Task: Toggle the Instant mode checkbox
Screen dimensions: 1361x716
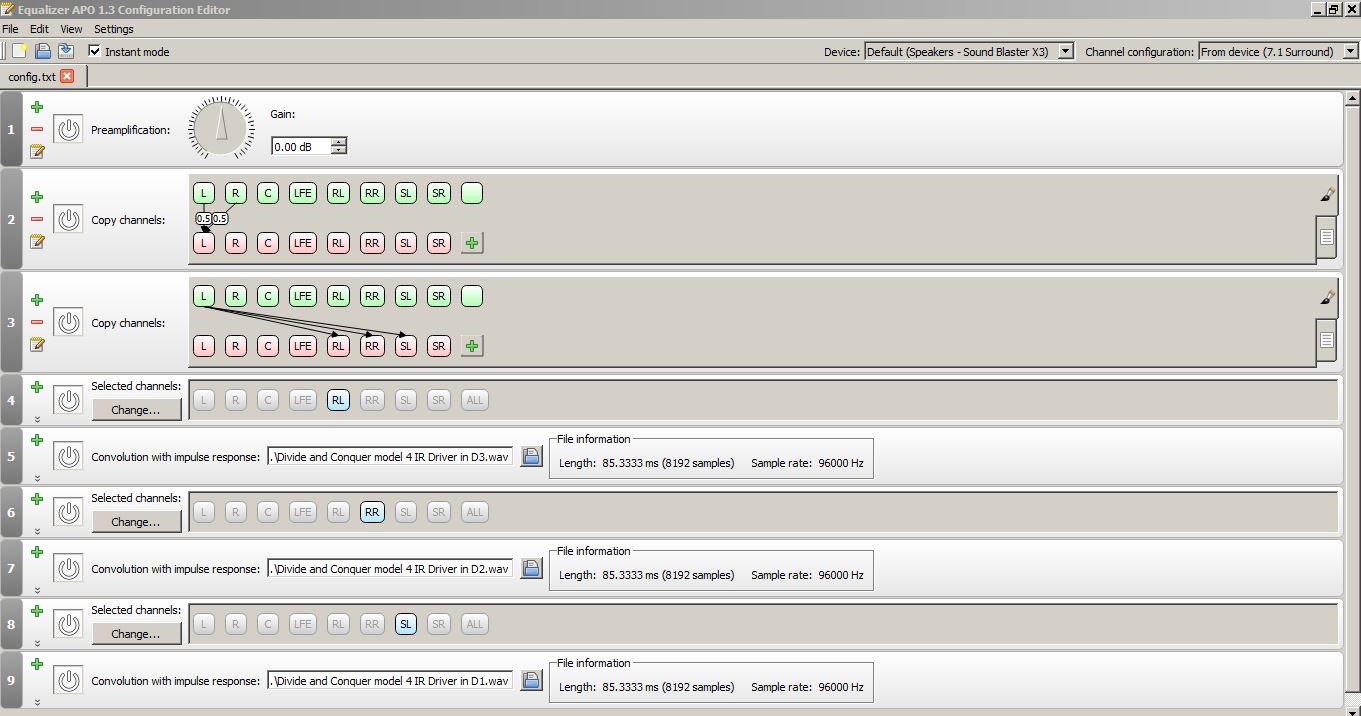Action: coord(95,51)
